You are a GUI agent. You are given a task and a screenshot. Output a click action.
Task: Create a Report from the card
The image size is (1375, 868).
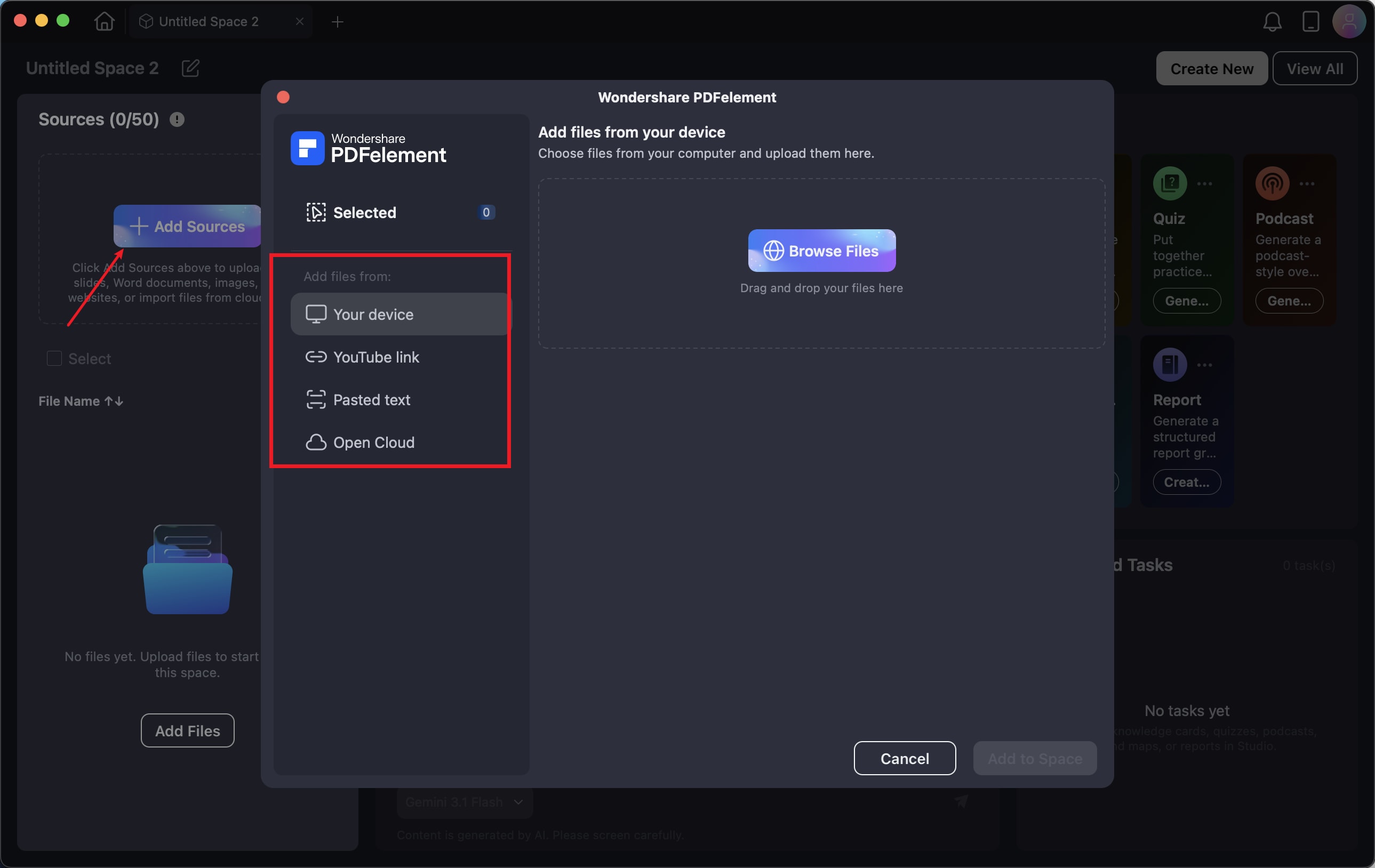tap(1187, 482)
